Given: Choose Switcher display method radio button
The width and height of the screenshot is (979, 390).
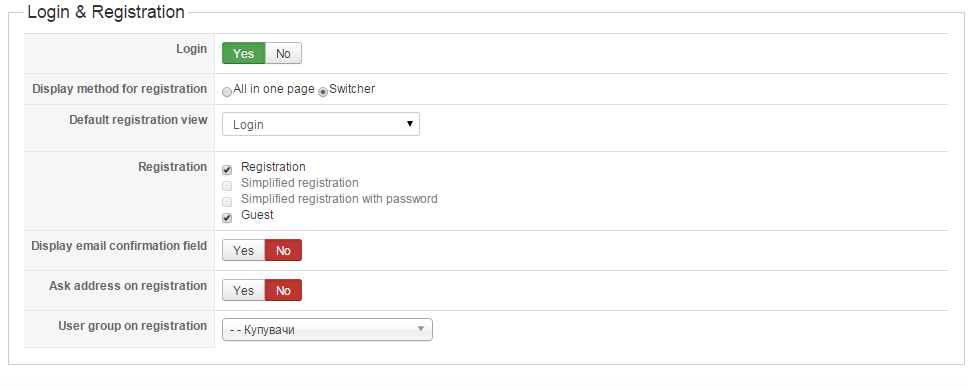Looking at the screenshot, I should point(323,92).
